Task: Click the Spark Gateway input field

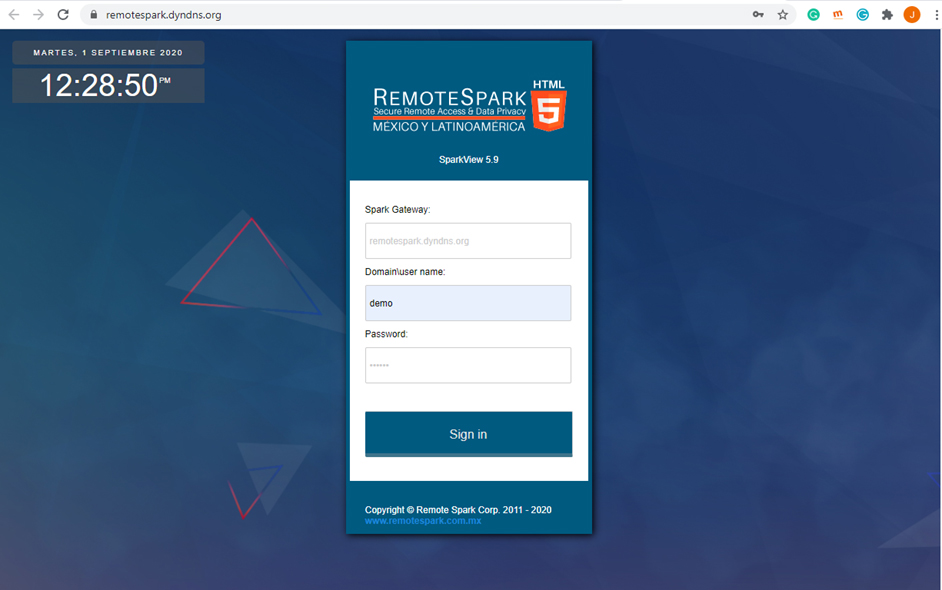Action: [468, 241]
